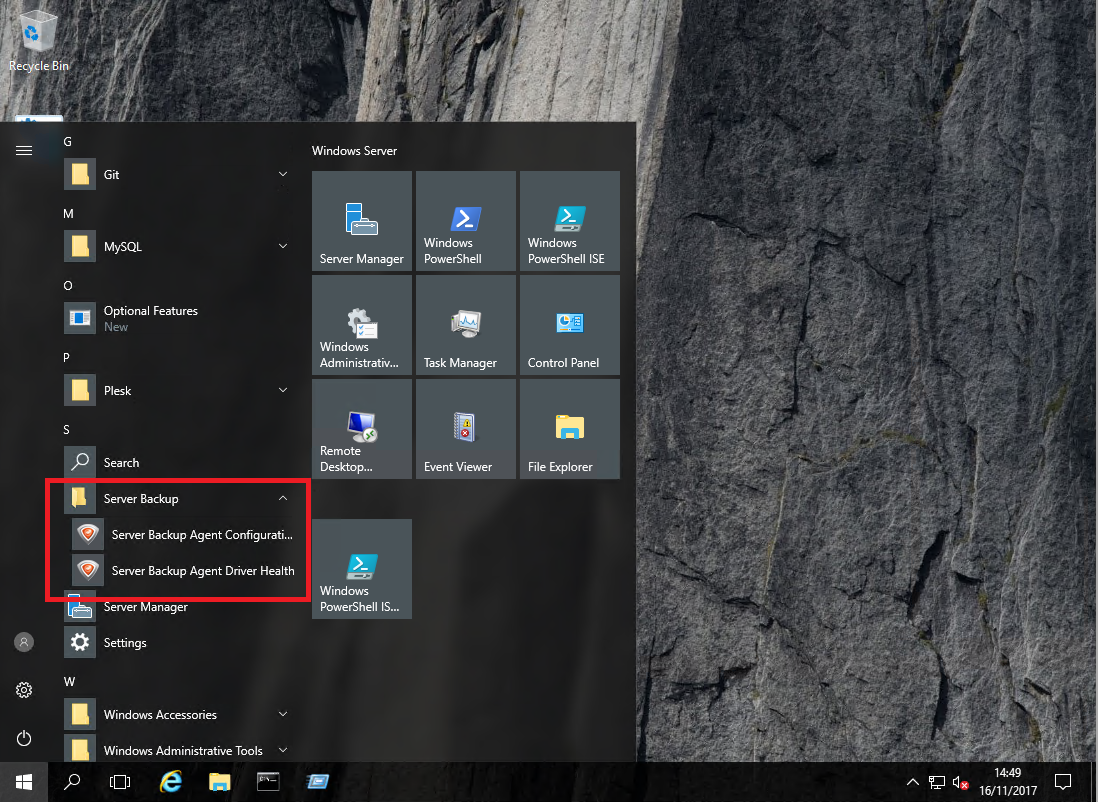The height and width of the screenshot is (802, 1098).
Task: Expand the Windows Administrative Tools chevron
Action: tap(283, 749)
